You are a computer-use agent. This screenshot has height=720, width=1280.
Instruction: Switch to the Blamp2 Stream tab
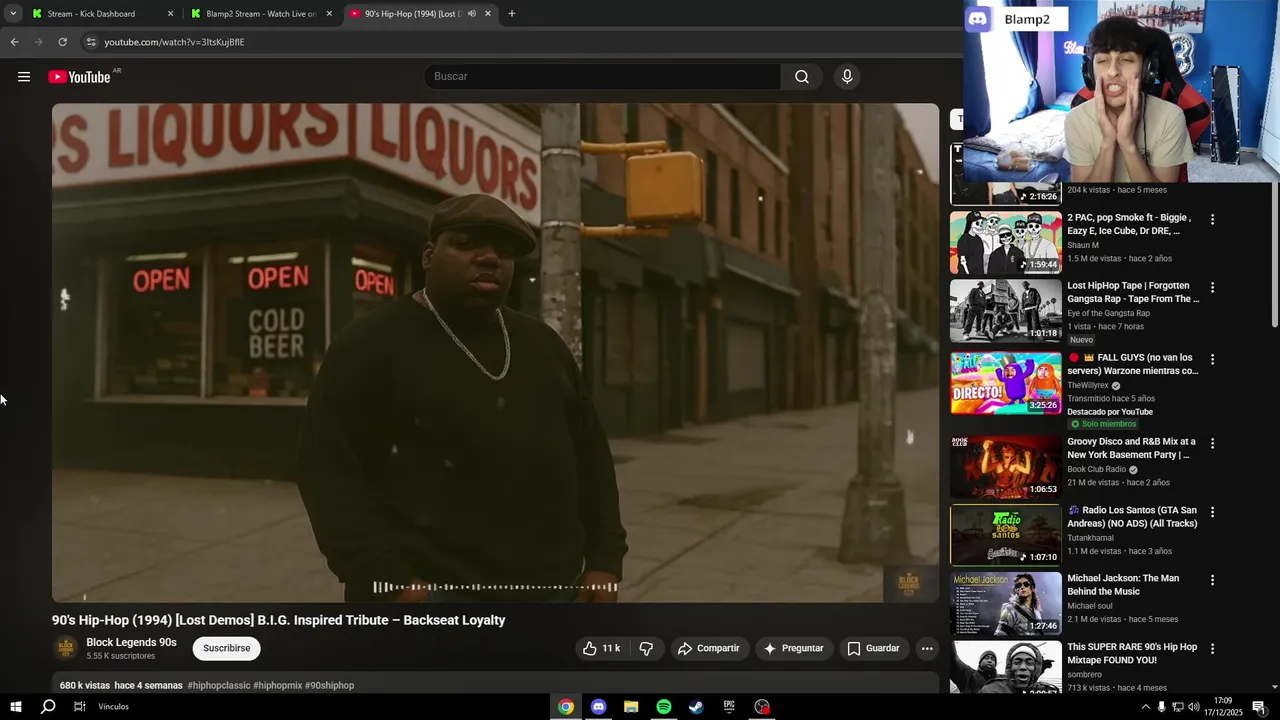point(261,14)
